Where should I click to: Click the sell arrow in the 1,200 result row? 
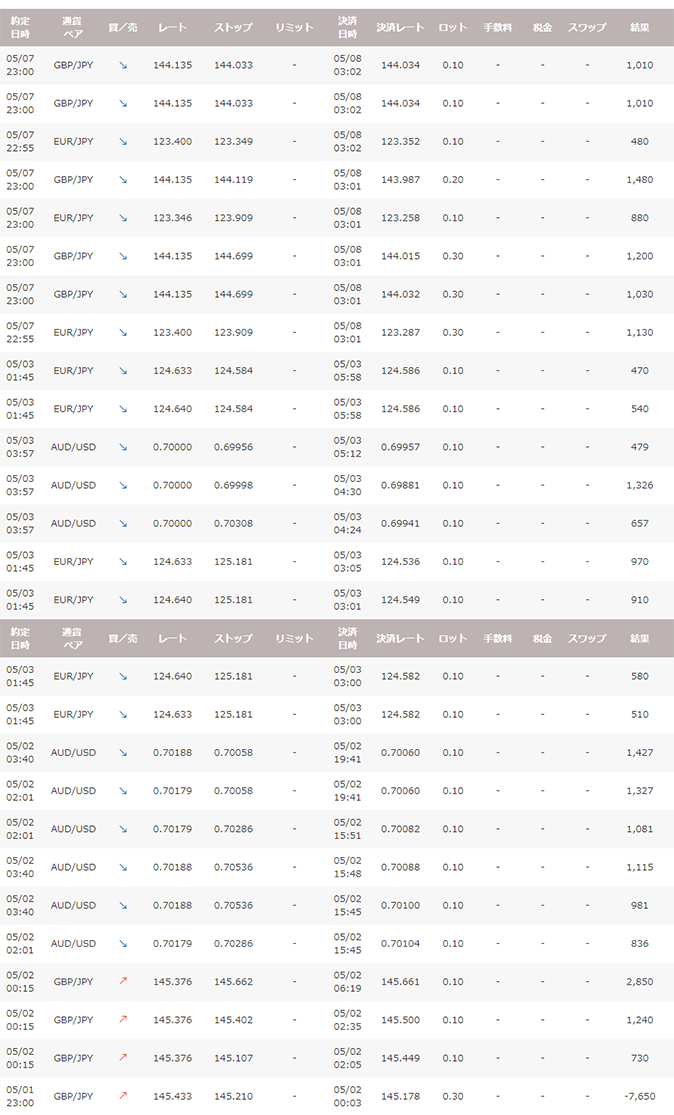[123, 256]
